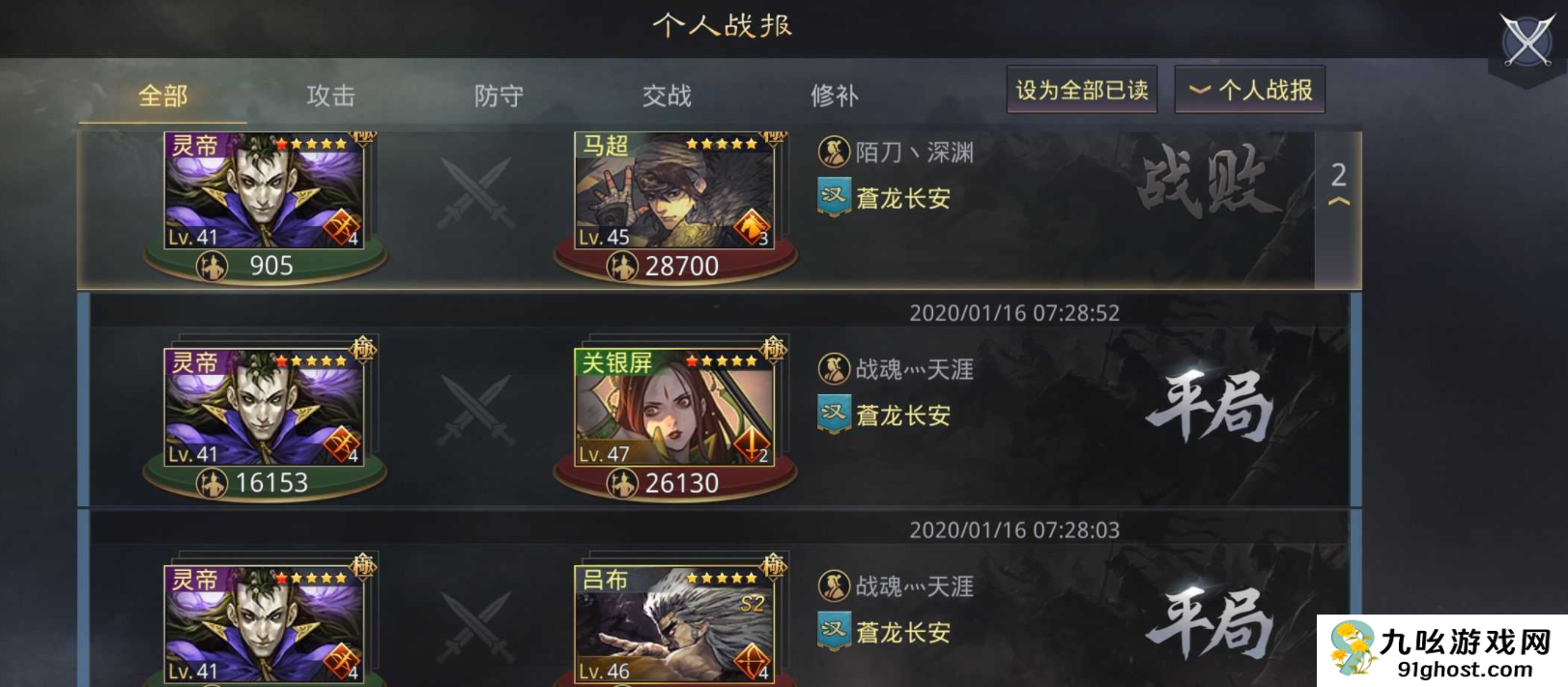The image size is (1568, 687).
Task: Close the battle report with crossed-swords icon
Action: tap(1526, 42)
